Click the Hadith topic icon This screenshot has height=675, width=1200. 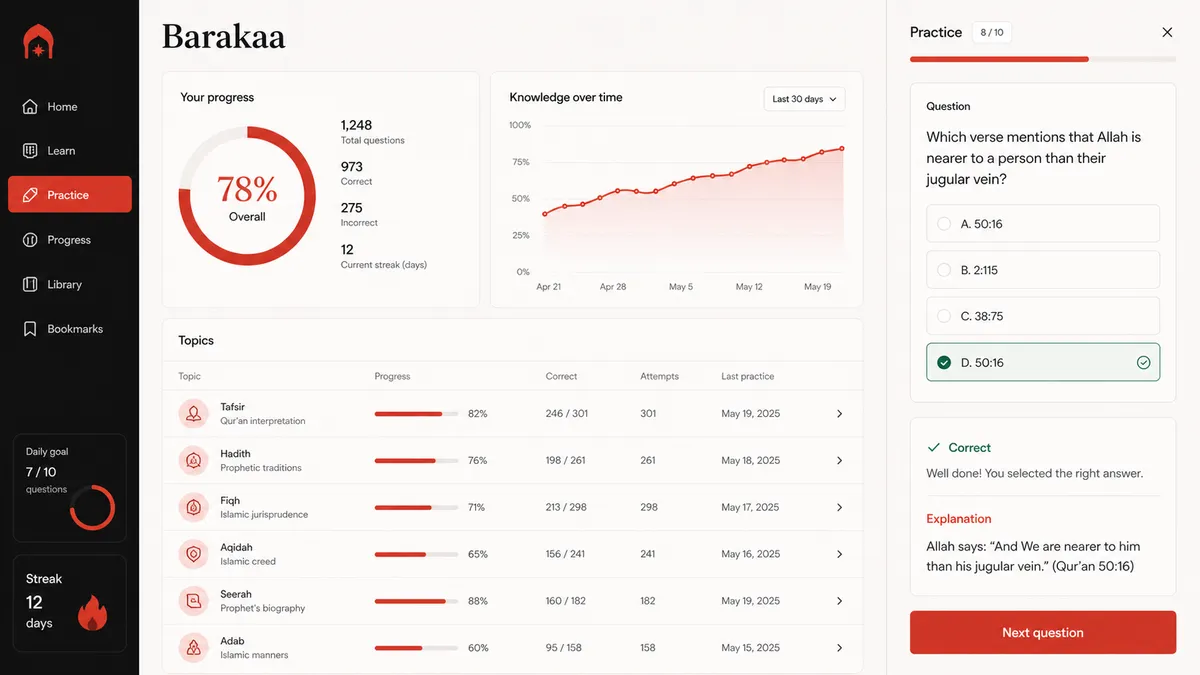pyautogui.click(x=193, y=460)
